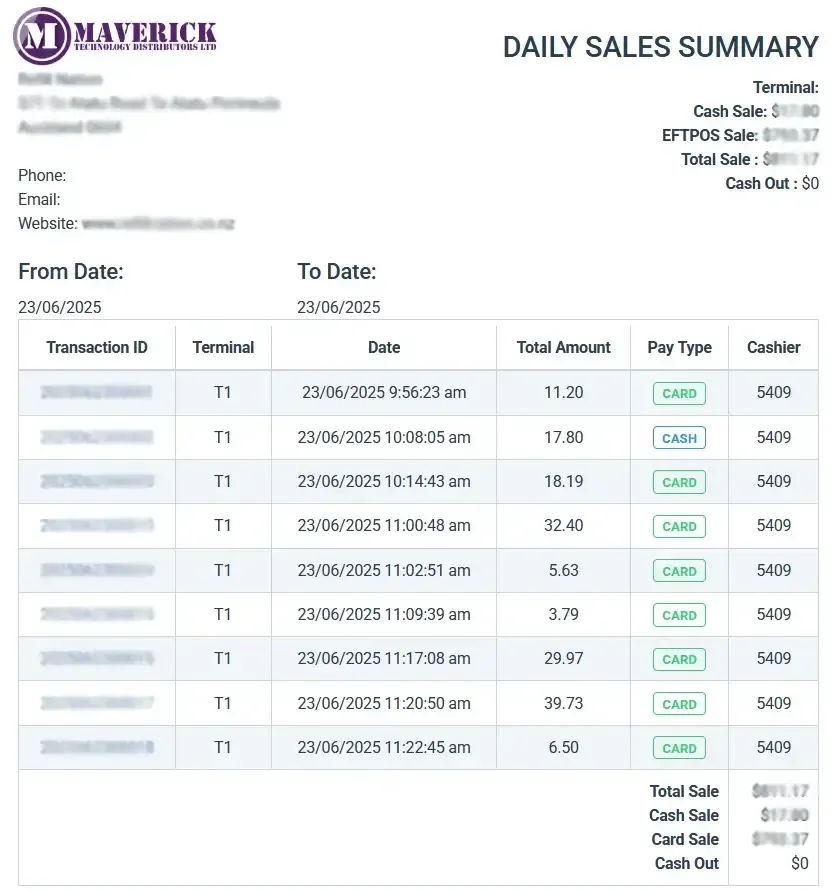Click the CARD badge on the 5.63 row
The height and width of the screenshot is (891, 832).
click(x=679, y=571)
